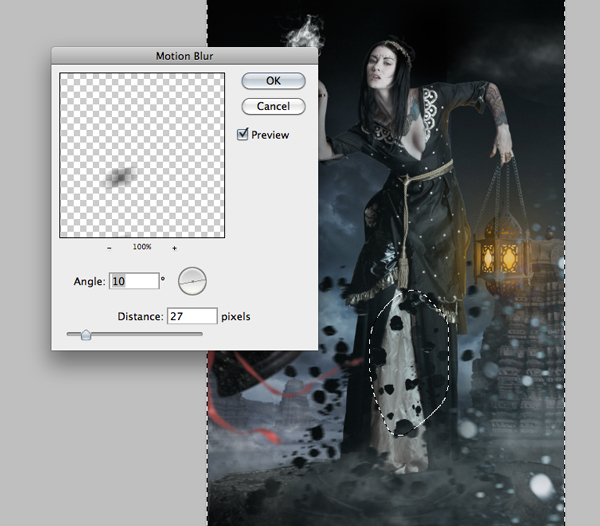The image size is (600, 526).
Task: Click the minus zoom-out icon under preview
Action: pos(109,248)
